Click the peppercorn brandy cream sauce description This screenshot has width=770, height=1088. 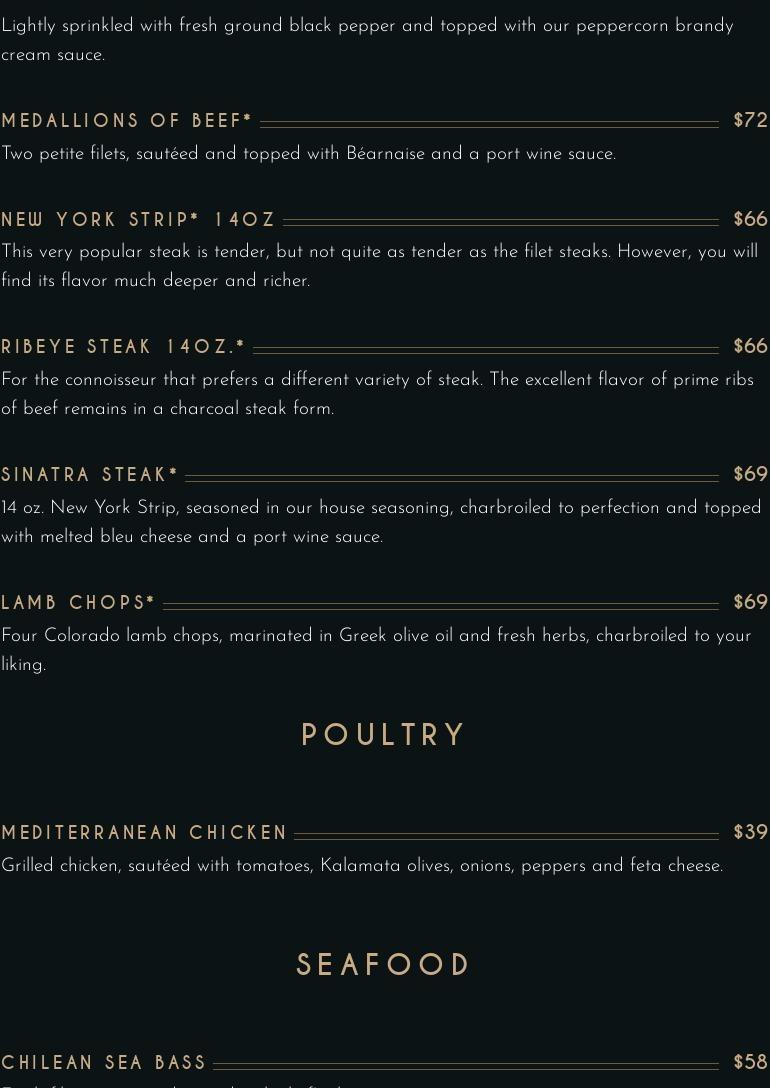pyautogui.click(x=367, y=40)
